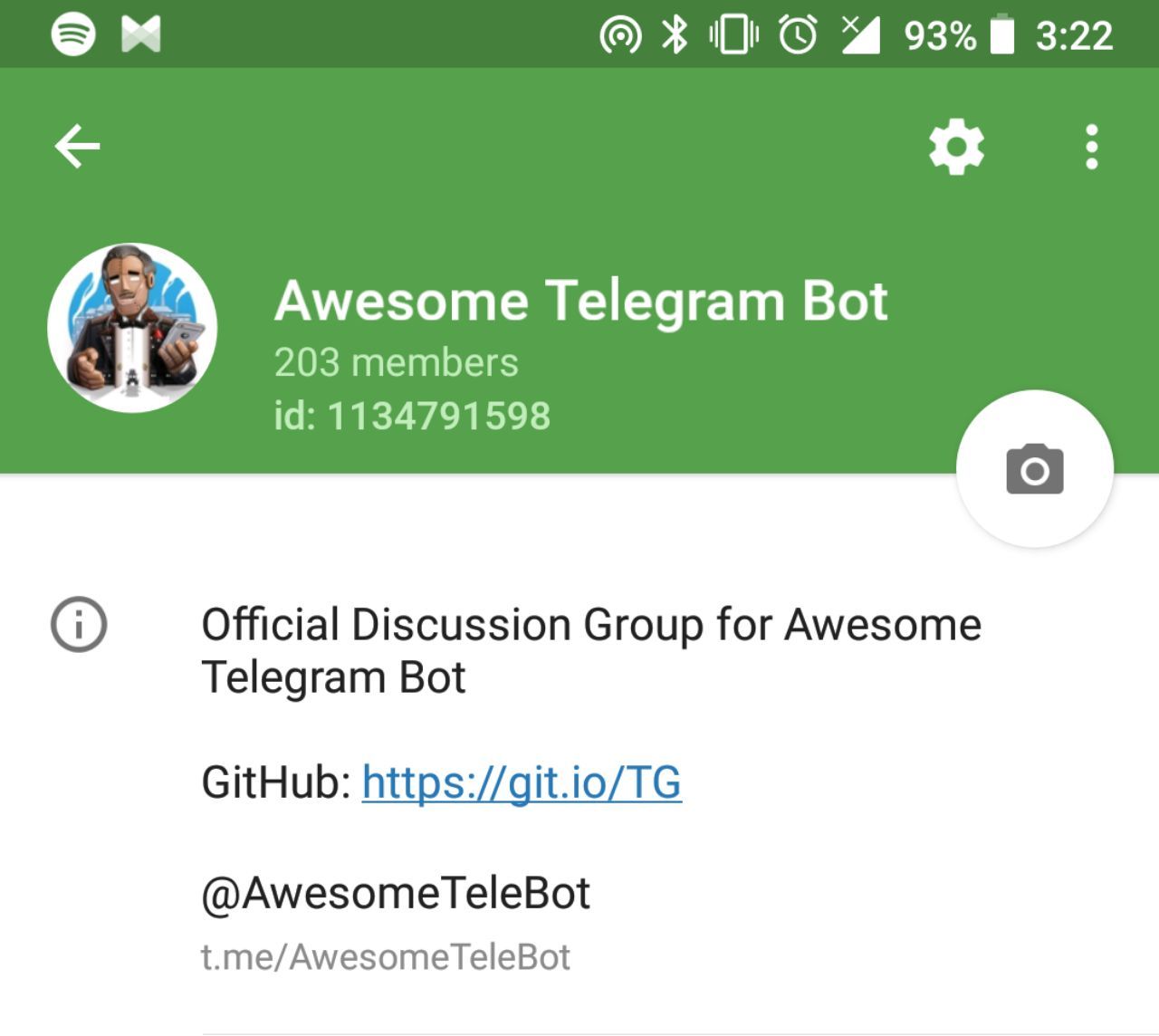The height and width of the screenshot is (1036, 1159).
Task: Tap the hotspot status icon
Action: (x=620, y=36)
